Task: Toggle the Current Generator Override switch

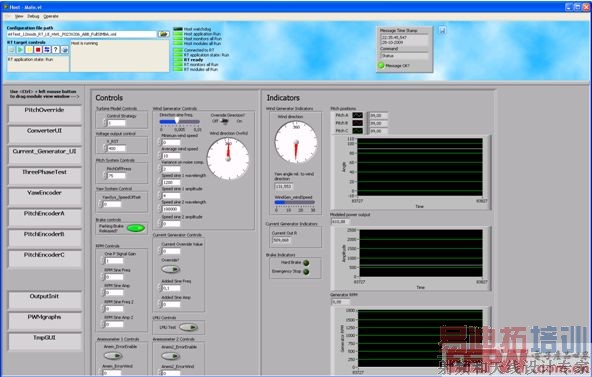Action: coord(171,269)
